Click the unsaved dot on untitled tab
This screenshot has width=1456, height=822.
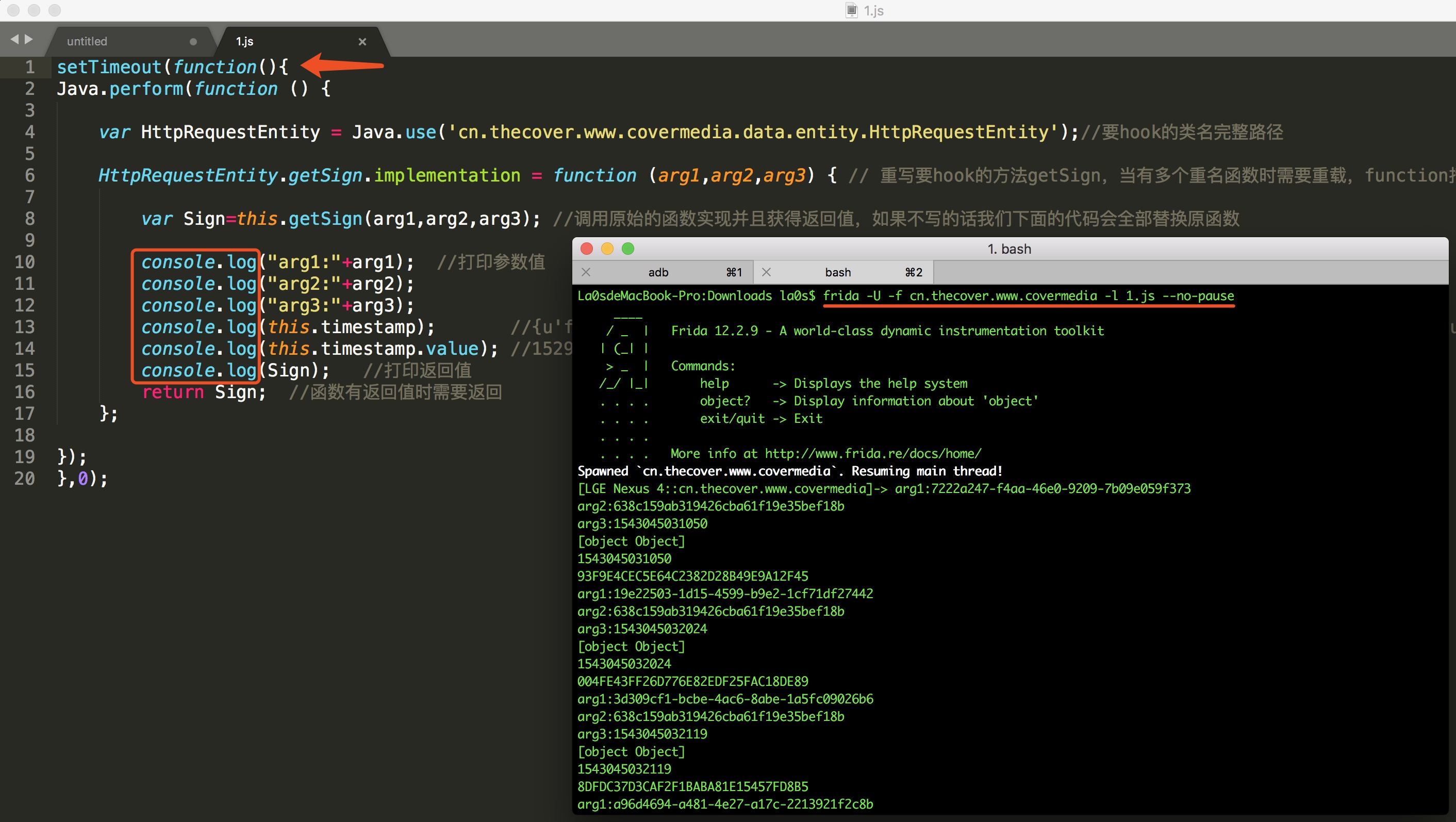pyautogui.click(x=193, y=41)
